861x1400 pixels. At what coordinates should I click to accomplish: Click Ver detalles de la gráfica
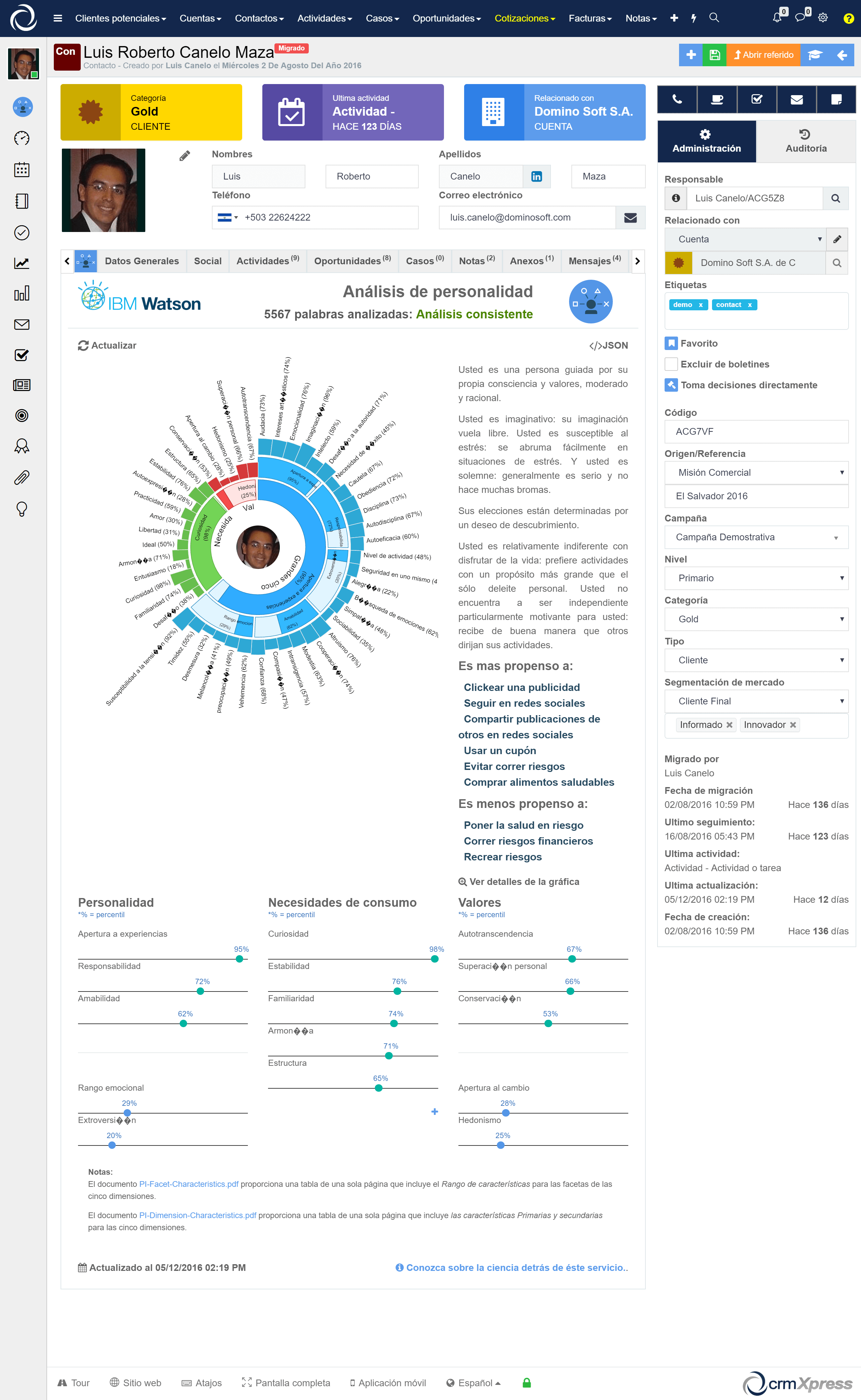coord(519,882)
